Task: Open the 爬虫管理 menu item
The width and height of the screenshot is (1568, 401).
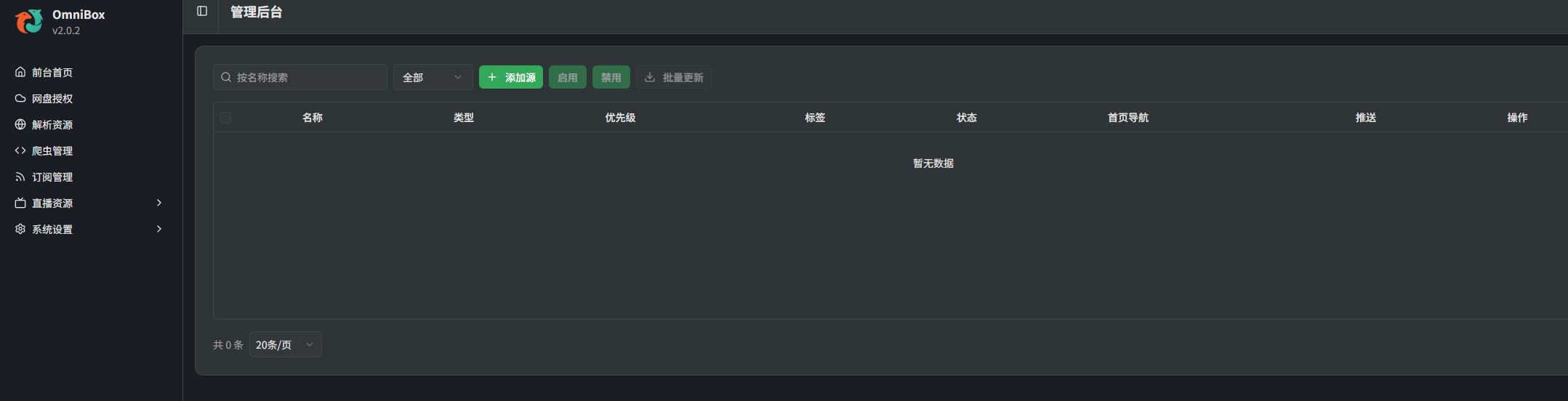Action: (x=52, y=150)
